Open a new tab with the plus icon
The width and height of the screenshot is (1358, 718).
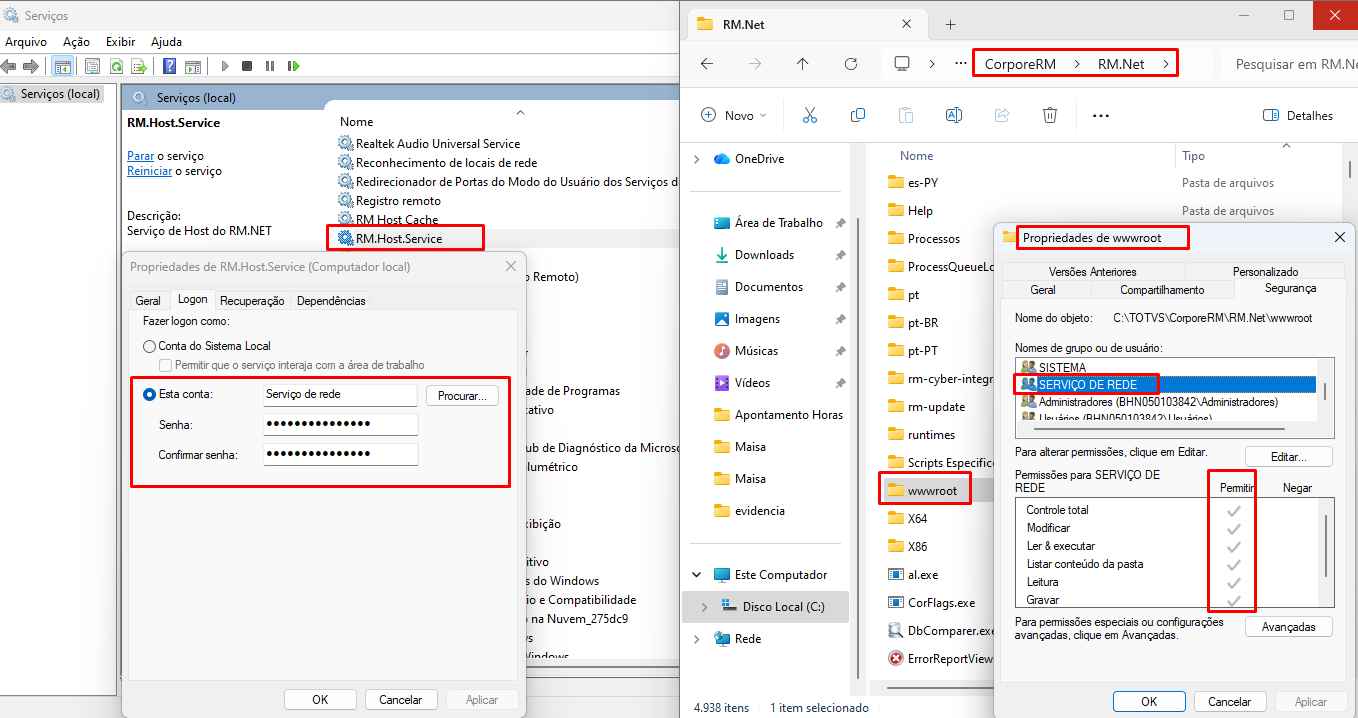click(950, 24)
